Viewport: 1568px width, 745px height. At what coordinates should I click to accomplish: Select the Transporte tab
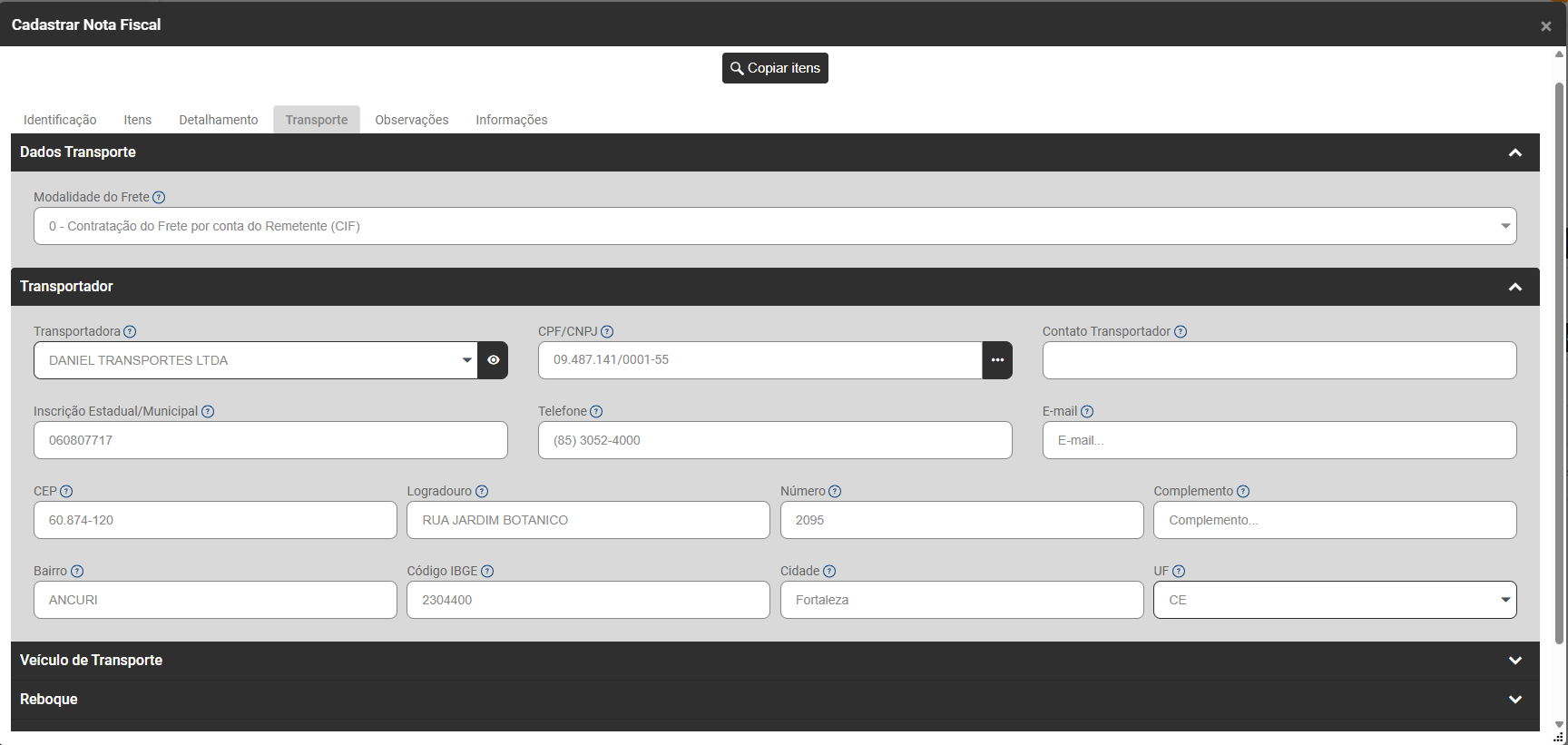(x=317, y=120)
